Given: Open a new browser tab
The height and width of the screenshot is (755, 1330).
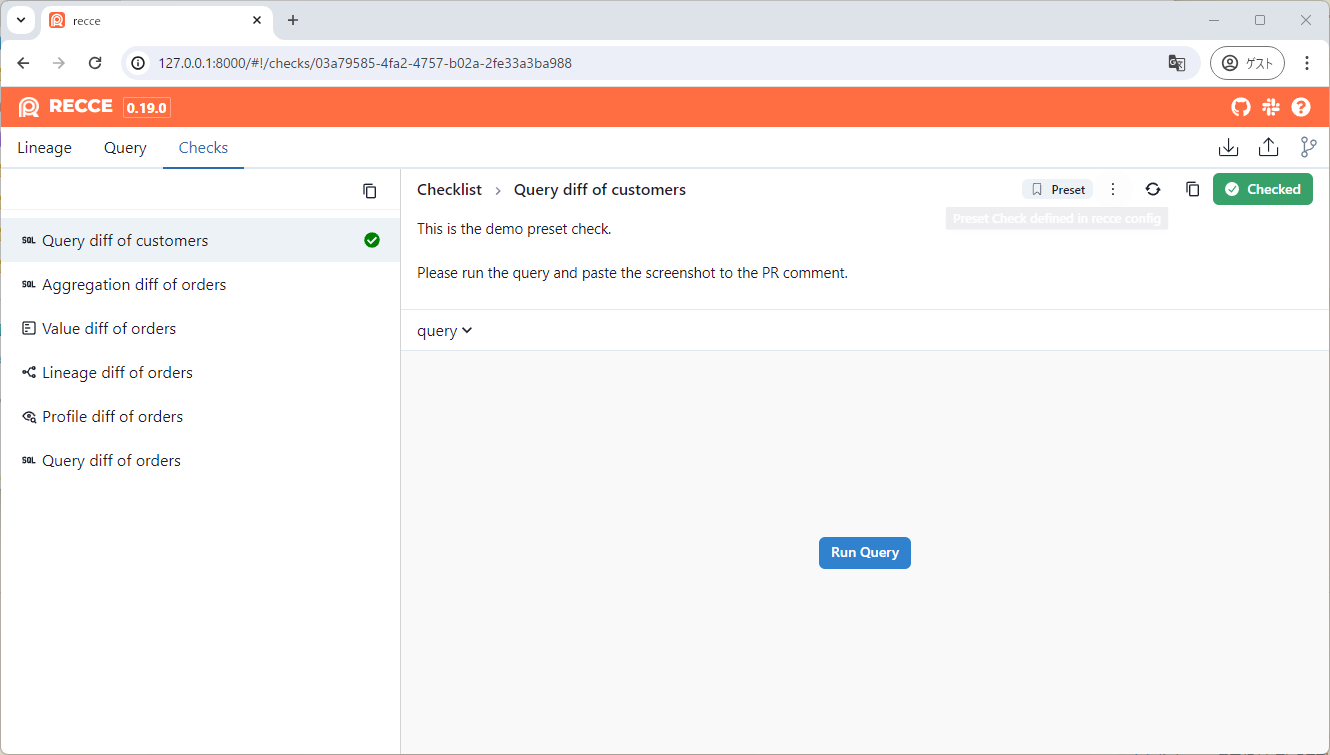Looking at the screenshot, I should coord(293,20).
